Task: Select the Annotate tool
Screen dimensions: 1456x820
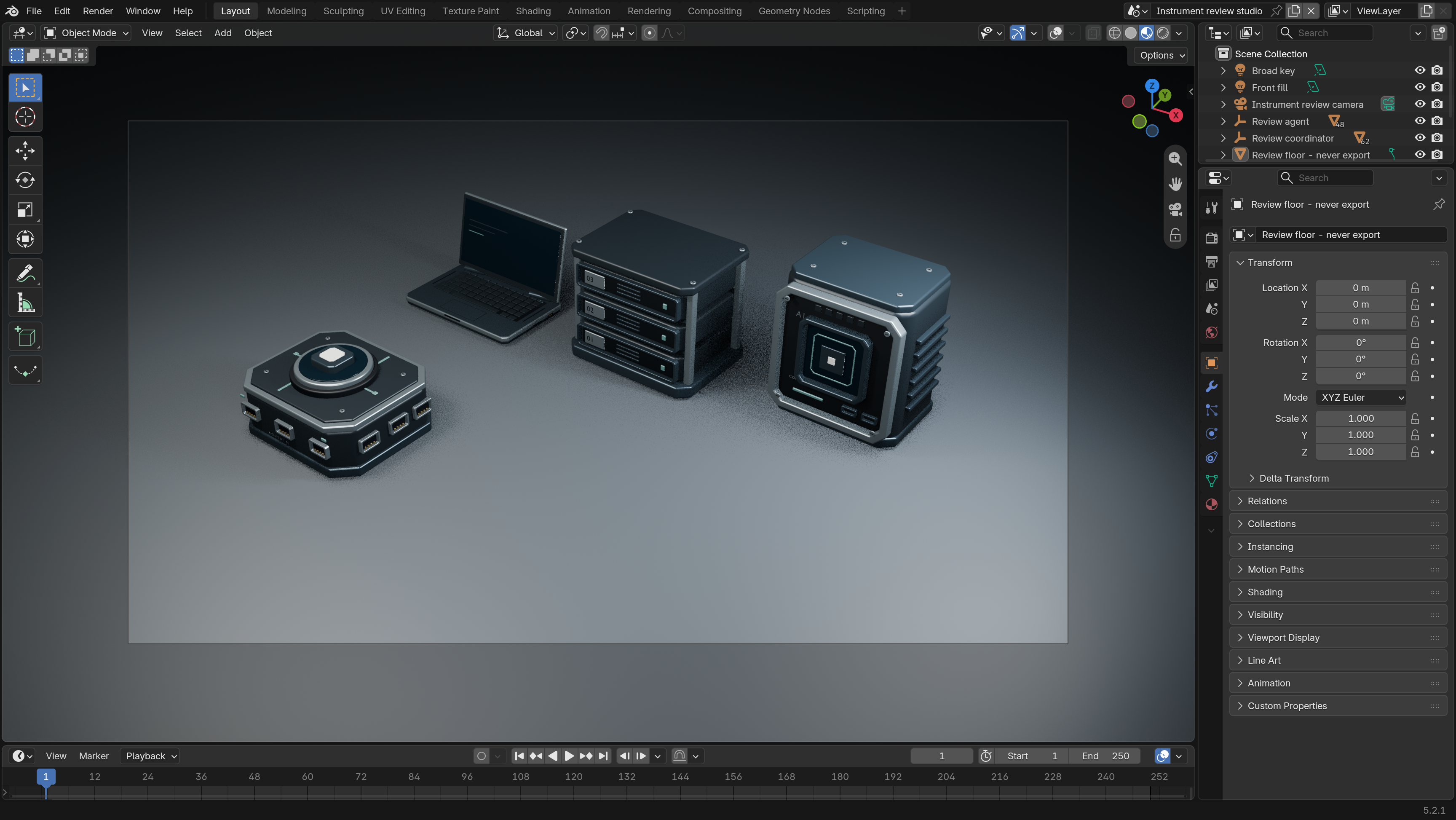Action: [x=25, y=274]
